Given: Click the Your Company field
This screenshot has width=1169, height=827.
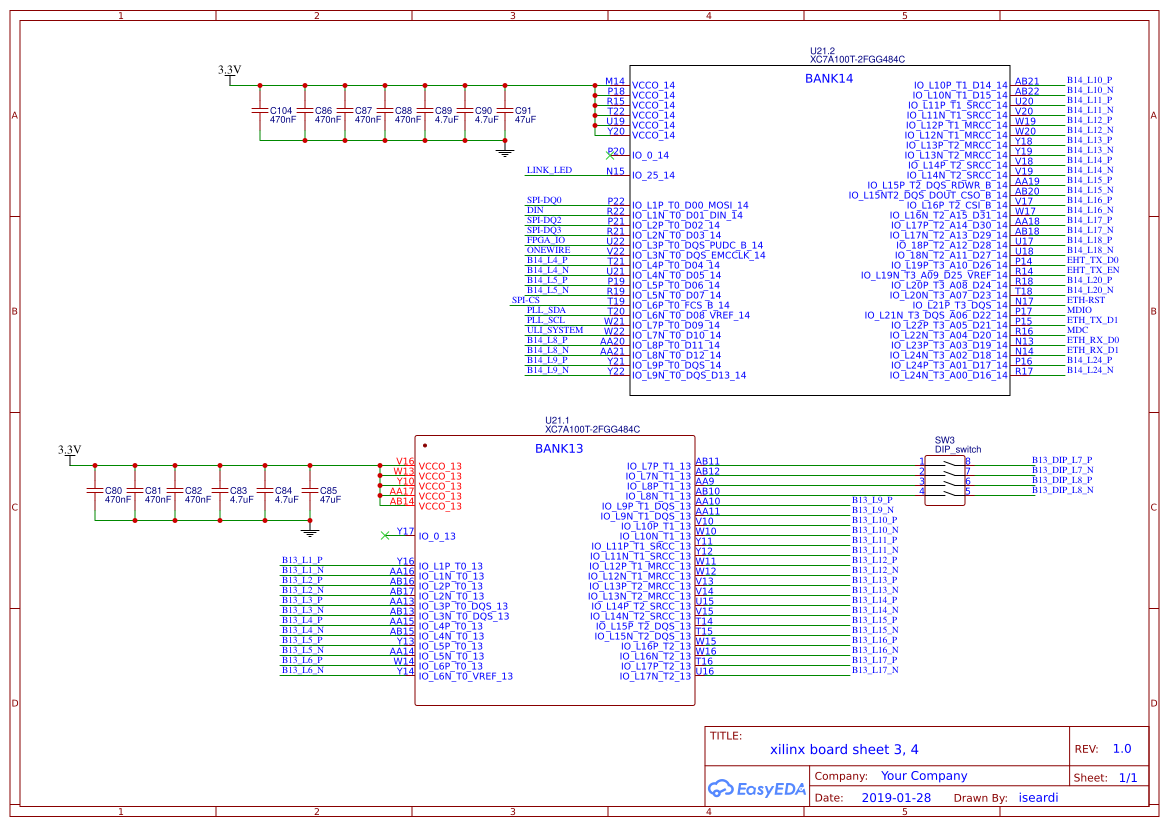Looking at the screenshot, I should pos(924,776).
